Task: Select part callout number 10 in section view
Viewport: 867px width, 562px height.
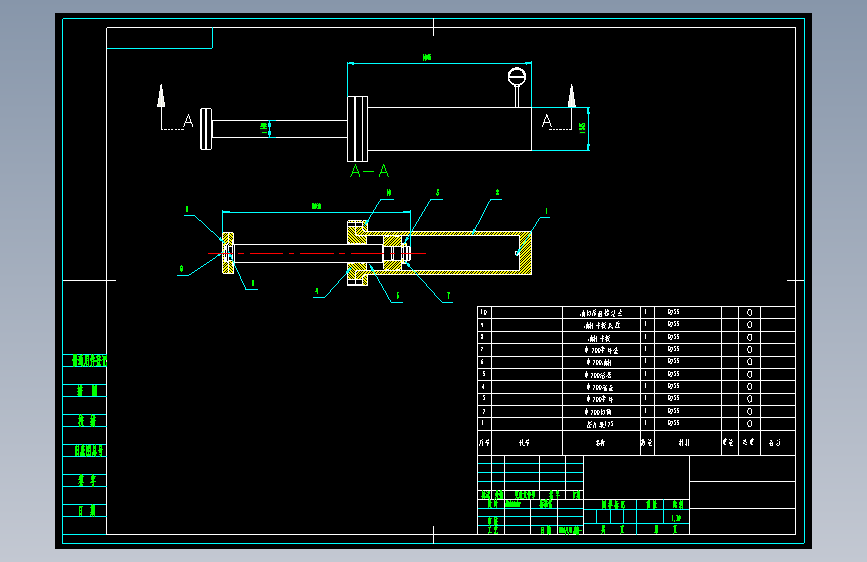Action: (x=389, y=192)
